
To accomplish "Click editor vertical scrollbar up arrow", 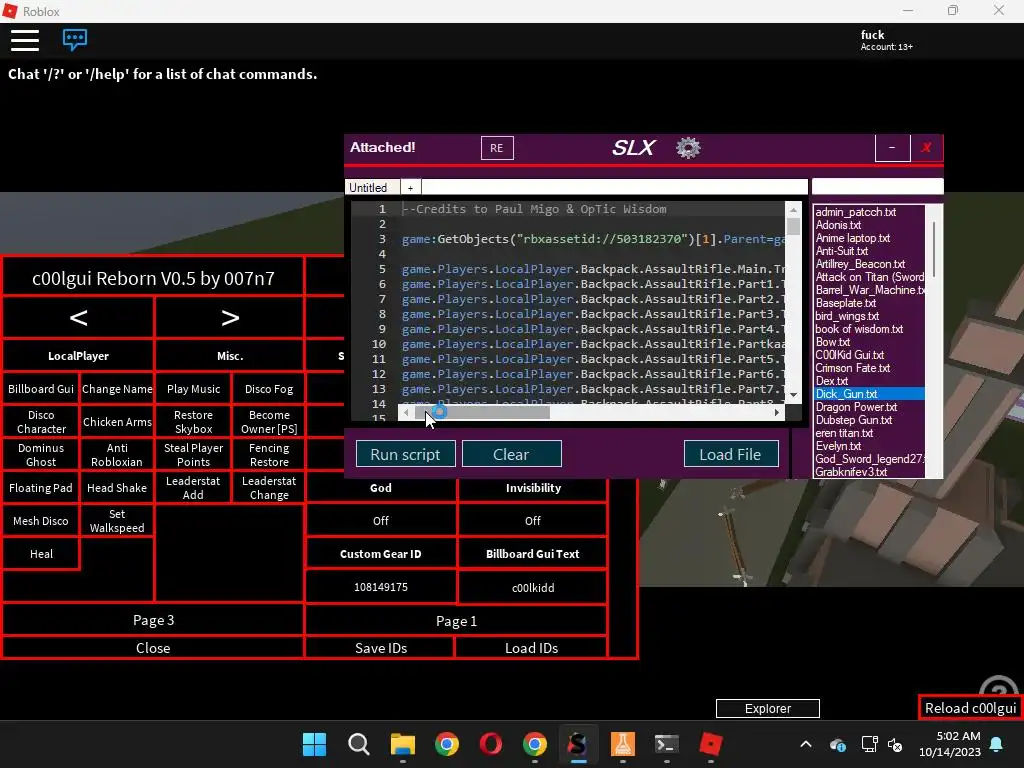I will pyautogui.click(x=793, y=210).
